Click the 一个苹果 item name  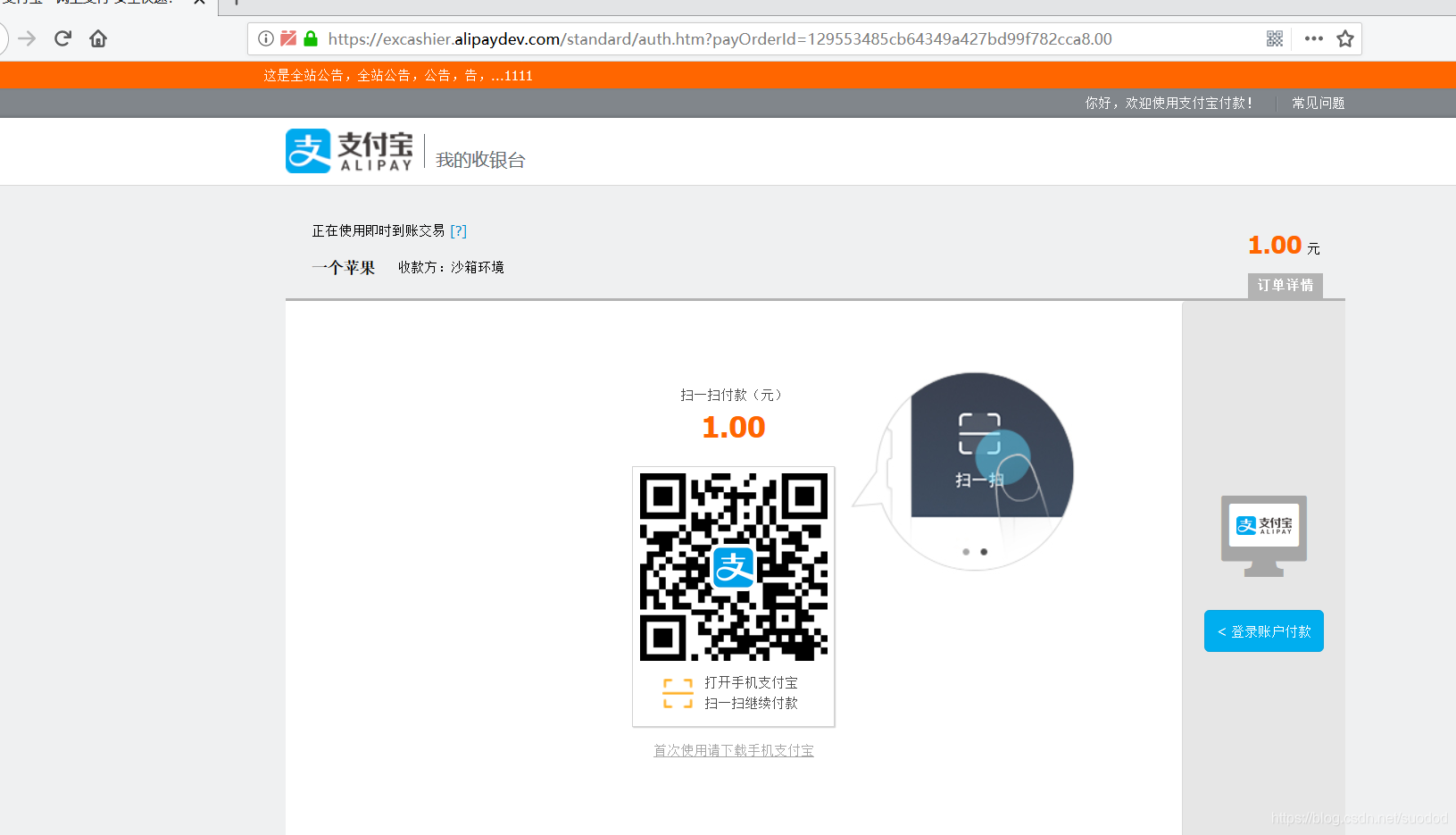[x=344, y=267]
